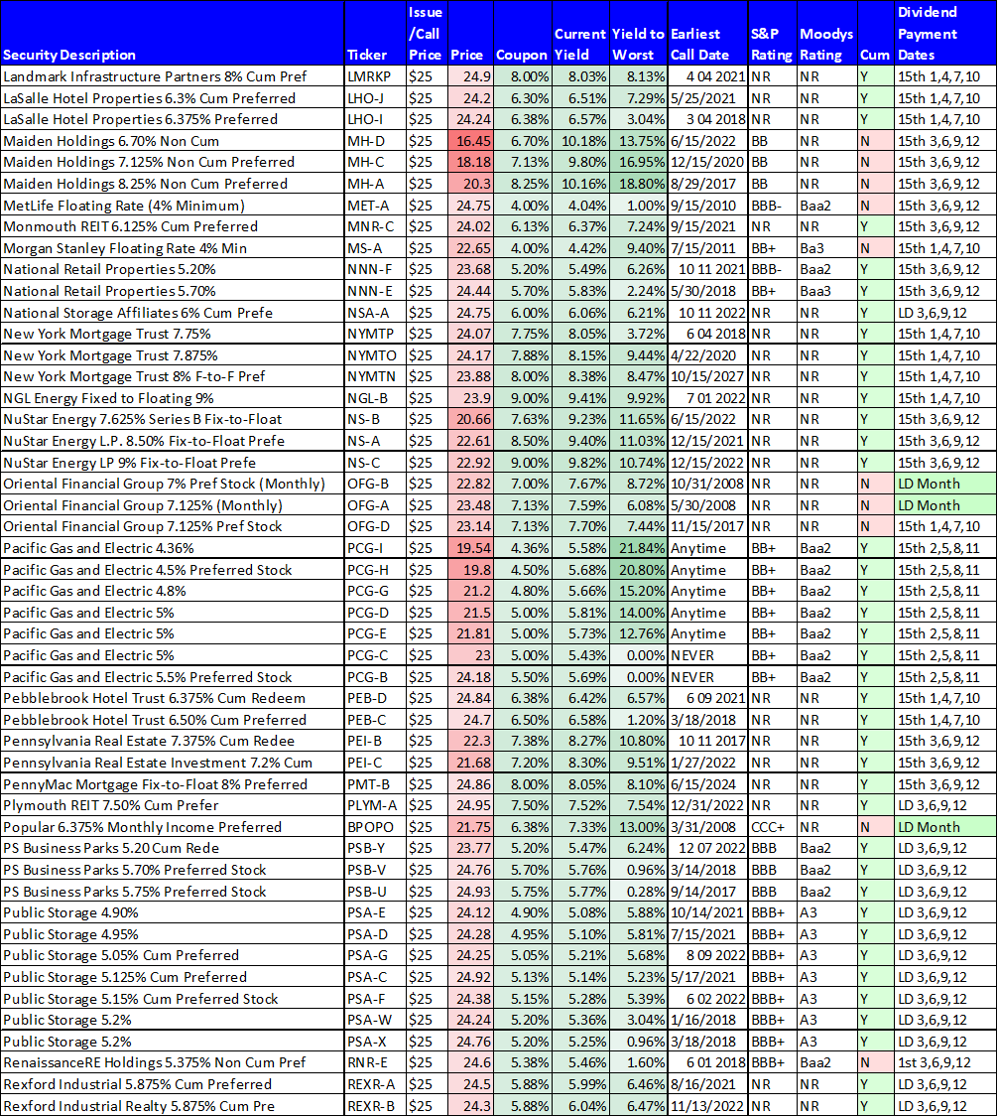Select 'LD Month' dividend cell for OFG-B
Viewport: 998px width, 1117px height.
[x=945, y=484]
